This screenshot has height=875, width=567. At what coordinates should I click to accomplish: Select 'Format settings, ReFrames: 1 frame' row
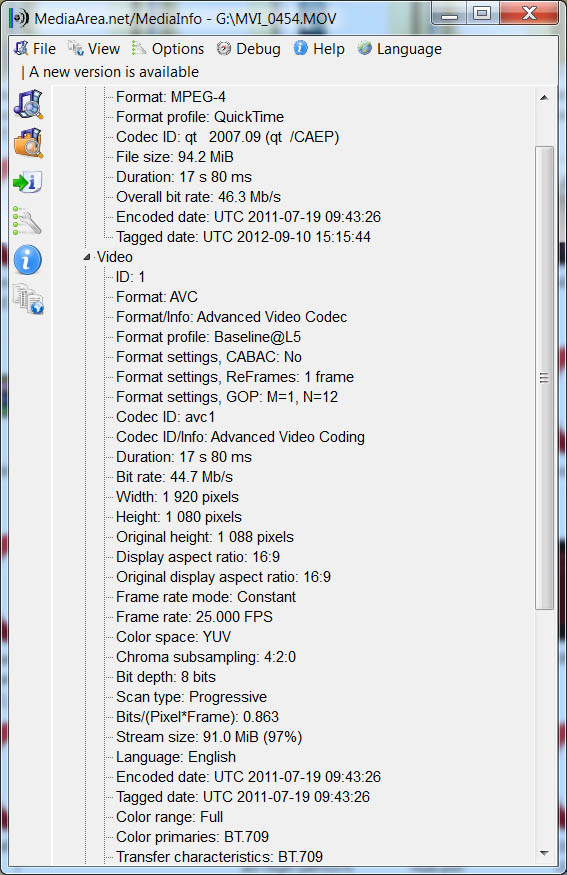[235, 377]
